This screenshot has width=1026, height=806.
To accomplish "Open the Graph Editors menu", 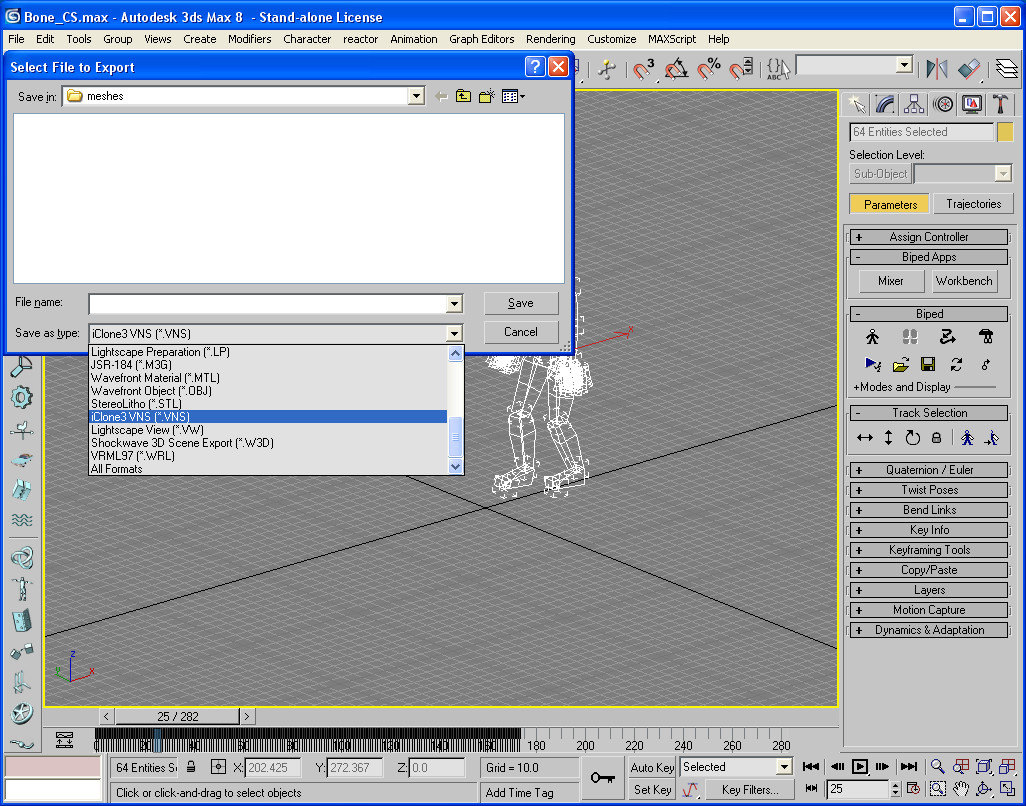I will pos(482,39).
